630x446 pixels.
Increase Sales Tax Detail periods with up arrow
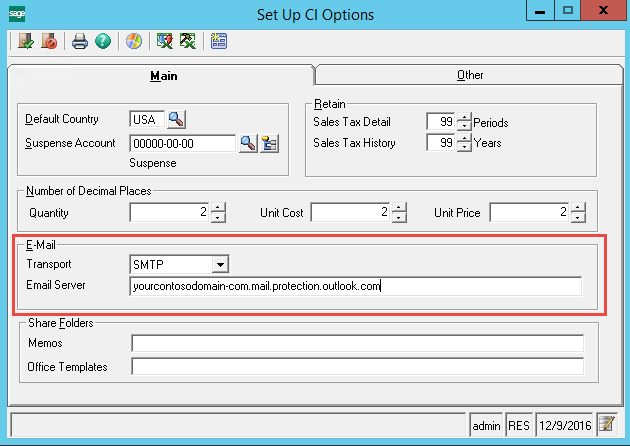point(463,117)
